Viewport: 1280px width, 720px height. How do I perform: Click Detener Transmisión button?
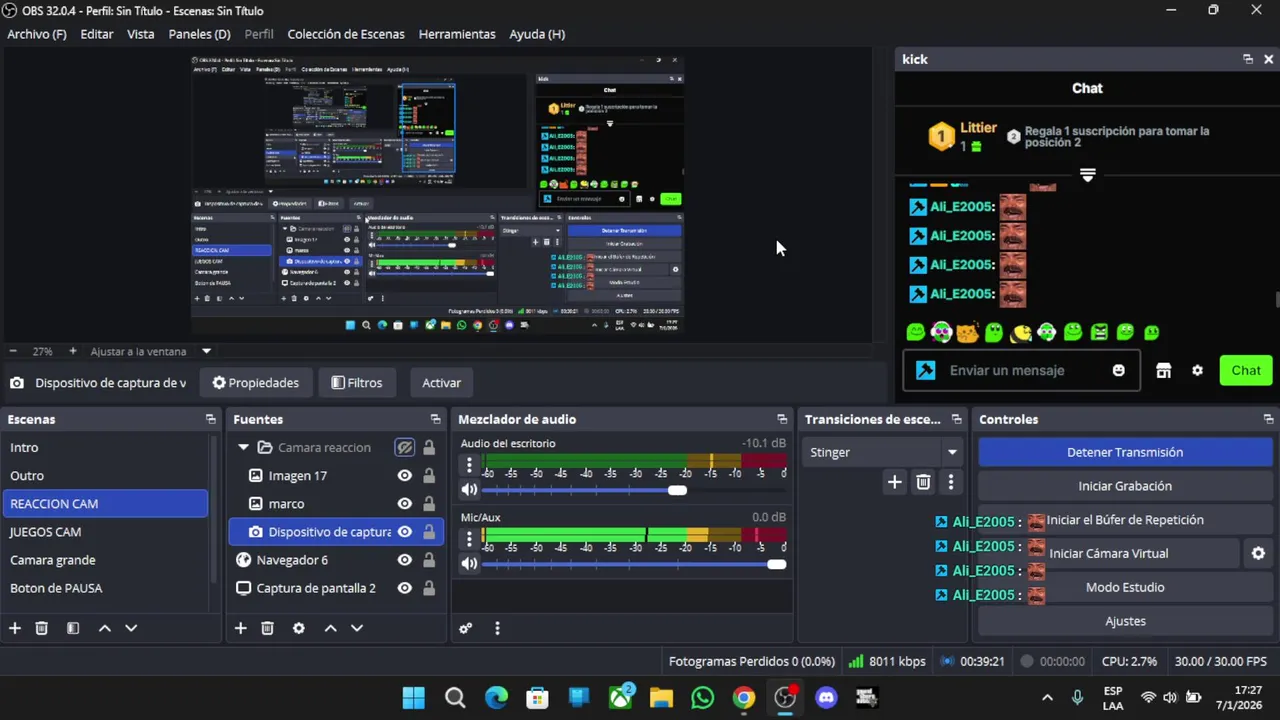tap(1125, 452)
